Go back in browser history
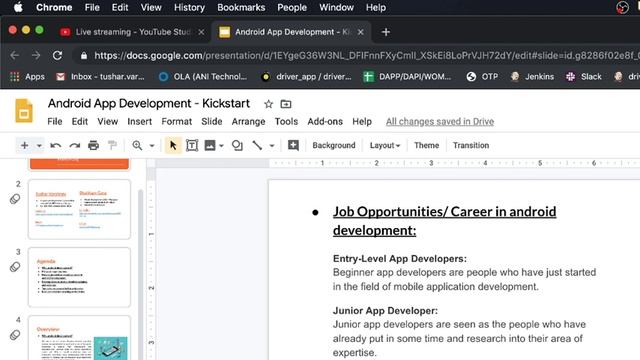The width and height of the screenshot is (640, 360). click(15, 56)
